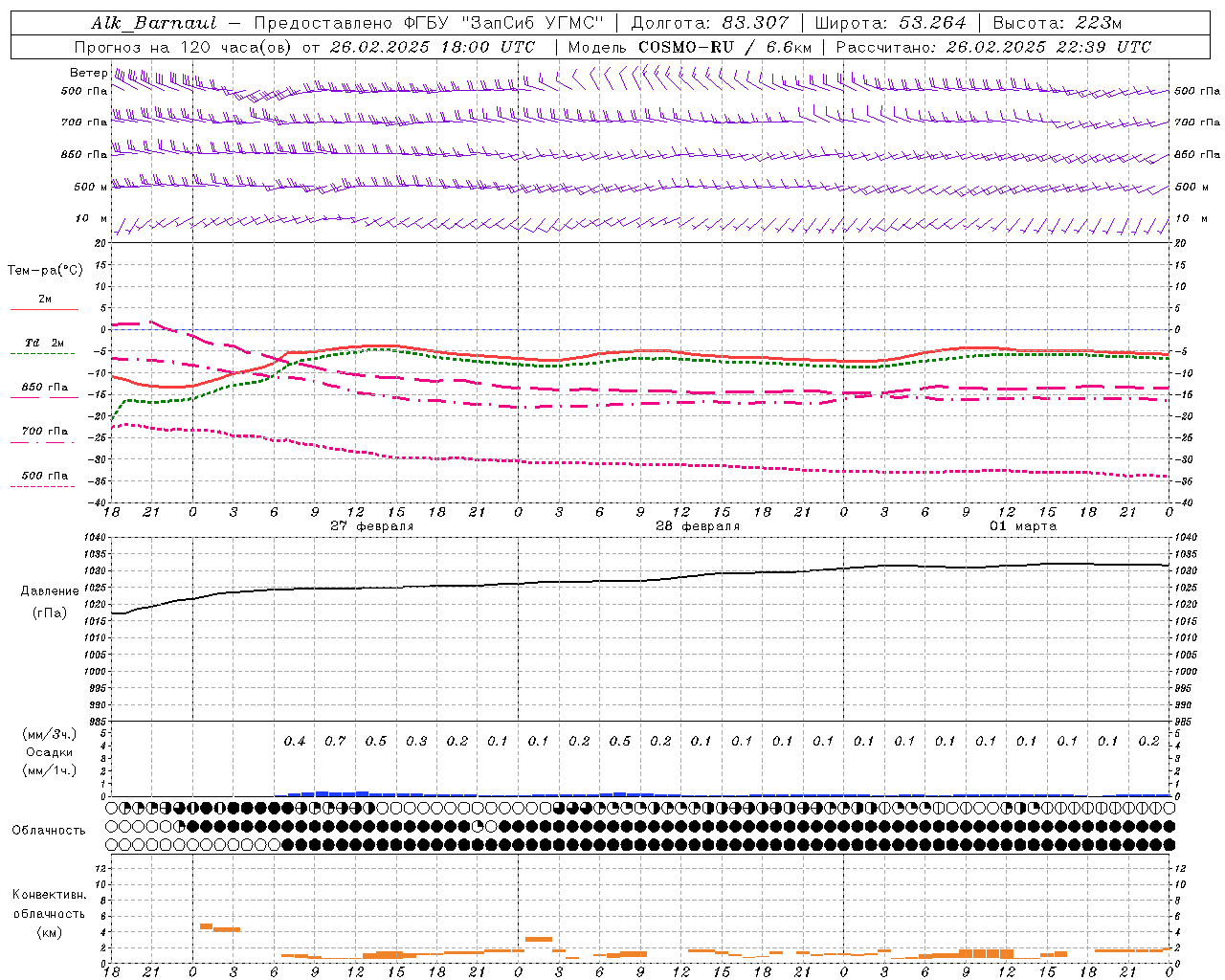1225x980 pixels.
Task: Select the Тем-ра(°C) temperature panel label
Action: tap(45, 271)
